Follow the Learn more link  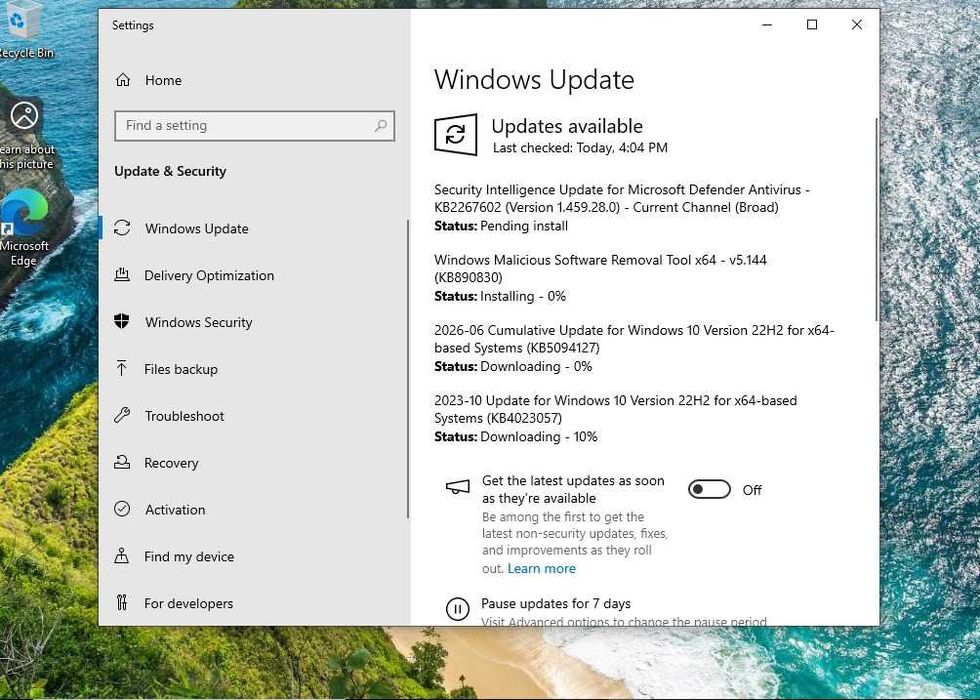pos(541,569)
